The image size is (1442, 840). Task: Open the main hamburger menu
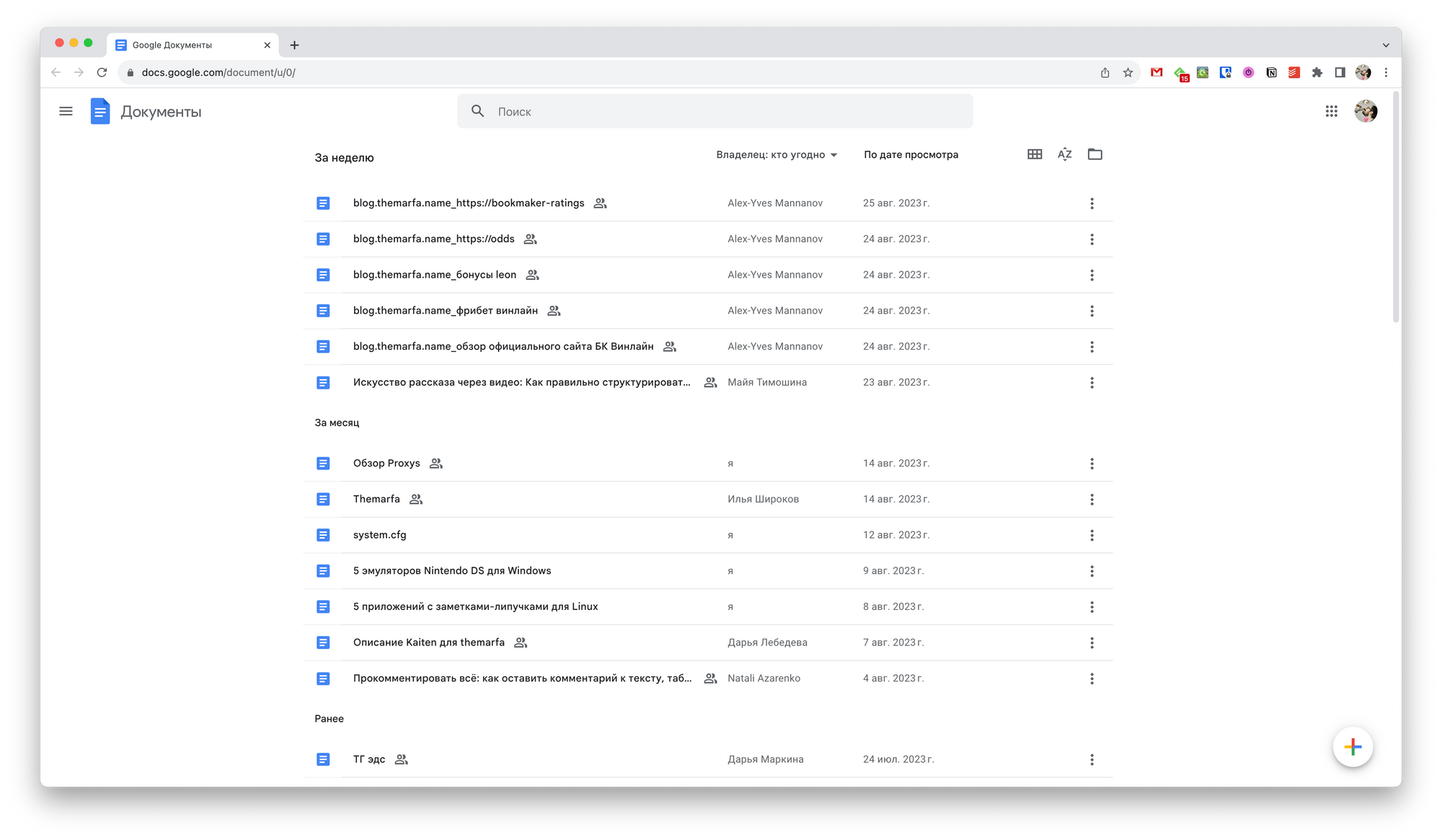click(x=66, y=111)
